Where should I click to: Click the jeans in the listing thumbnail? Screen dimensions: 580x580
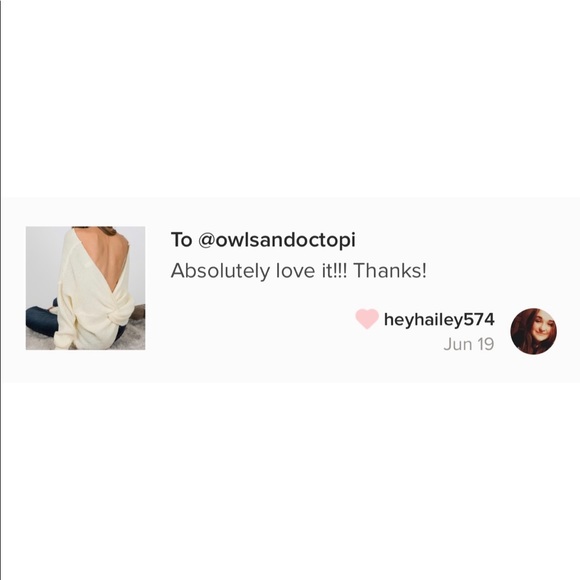[41, 320]
